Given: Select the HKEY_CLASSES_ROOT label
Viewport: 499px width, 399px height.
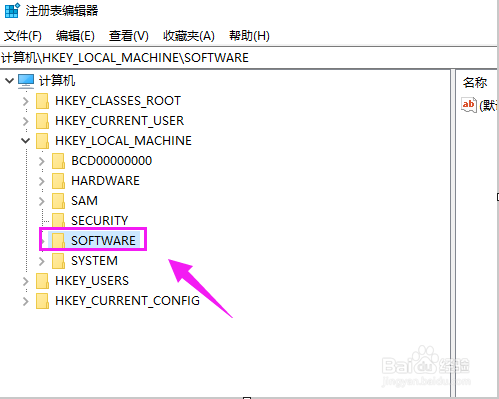Looking at the screenshot, I should pyautogui.click(x=118, y=101).
